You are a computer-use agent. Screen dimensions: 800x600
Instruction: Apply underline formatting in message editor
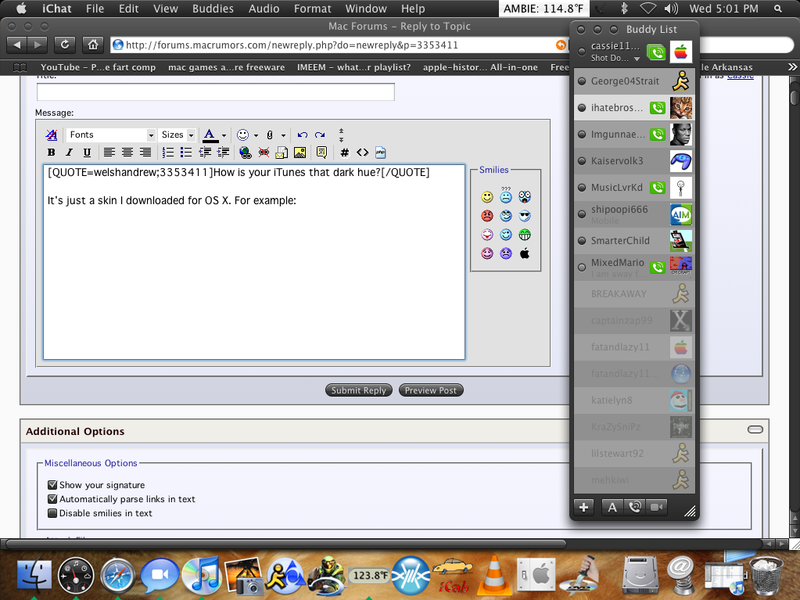click(87, 152)
